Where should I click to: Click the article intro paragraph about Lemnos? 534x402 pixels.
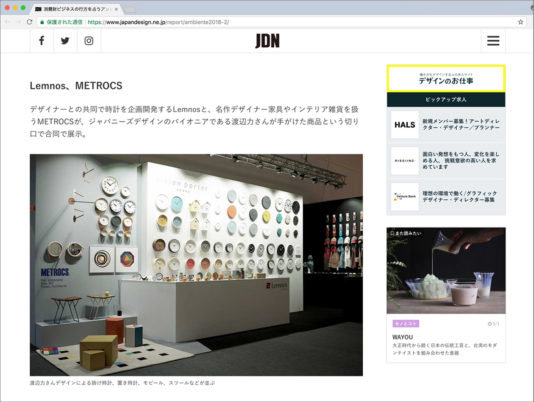click(x=194, y=122)
